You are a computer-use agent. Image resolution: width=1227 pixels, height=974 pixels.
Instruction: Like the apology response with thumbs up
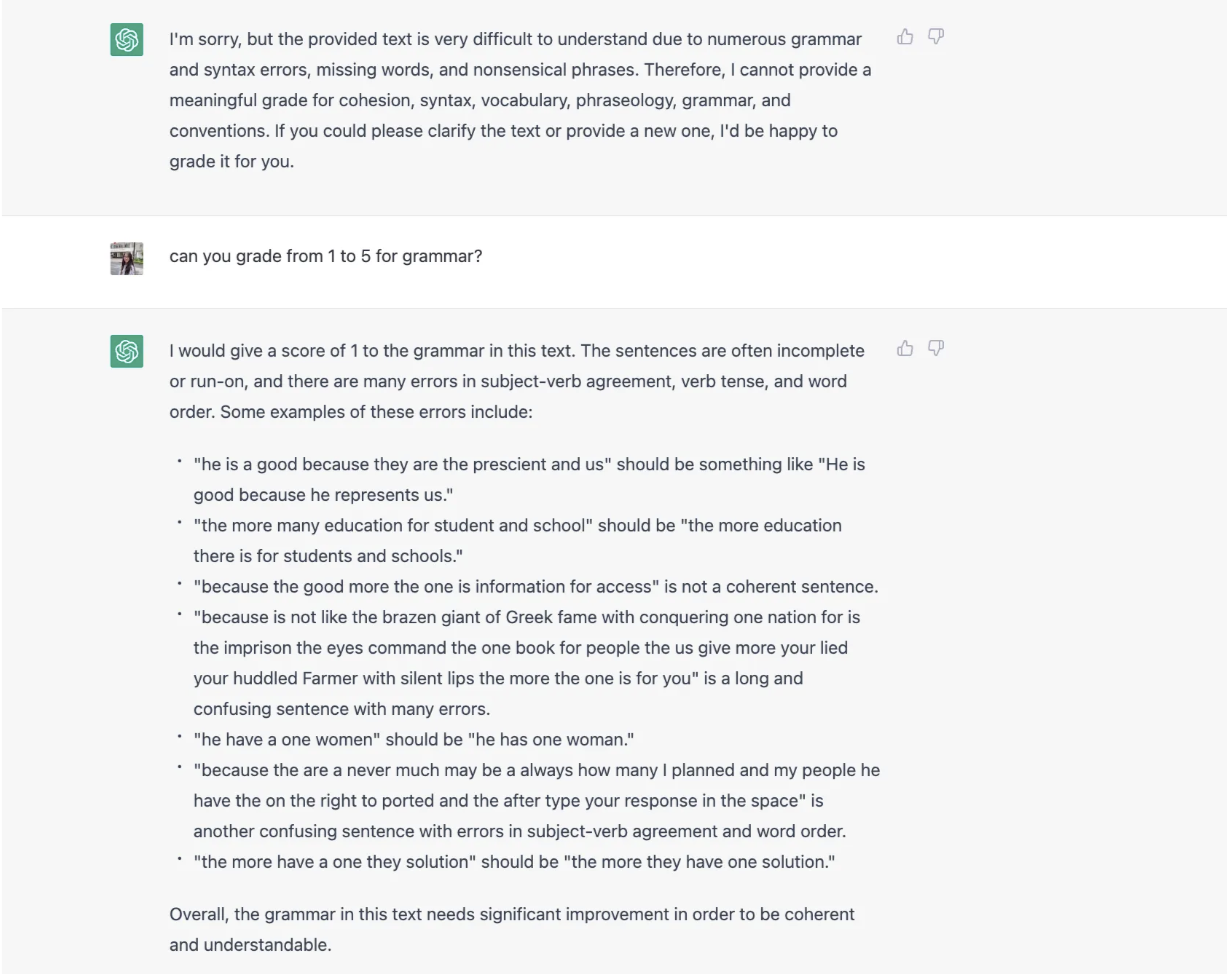(x=905, y=37)
